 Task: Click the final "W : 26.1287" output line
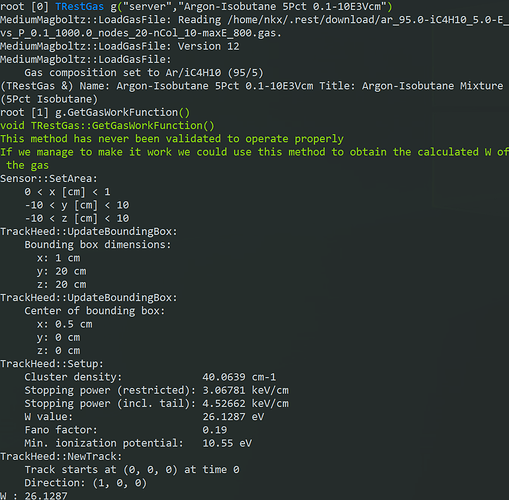[x=34, y=496]
